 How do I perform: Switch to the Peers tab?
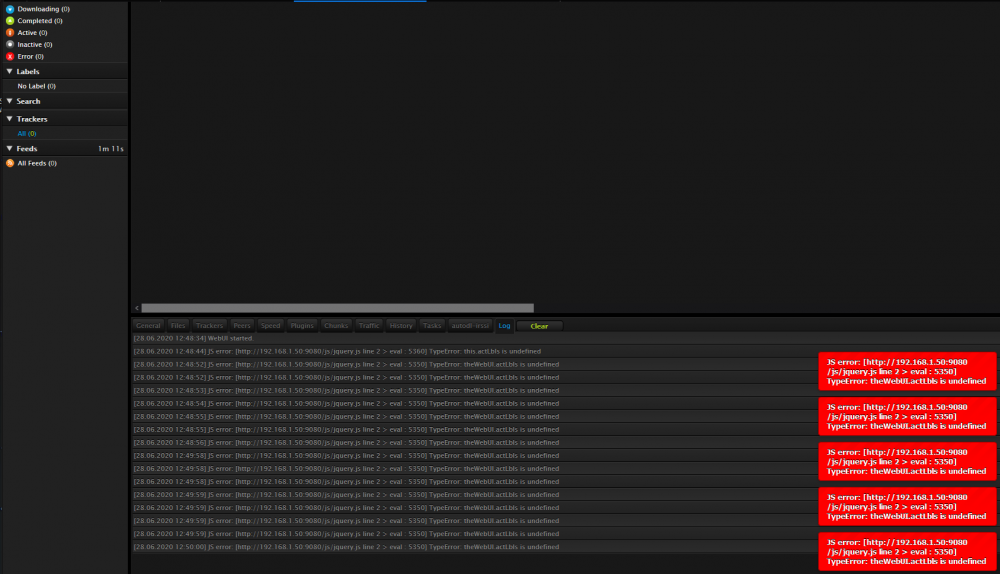242,325
